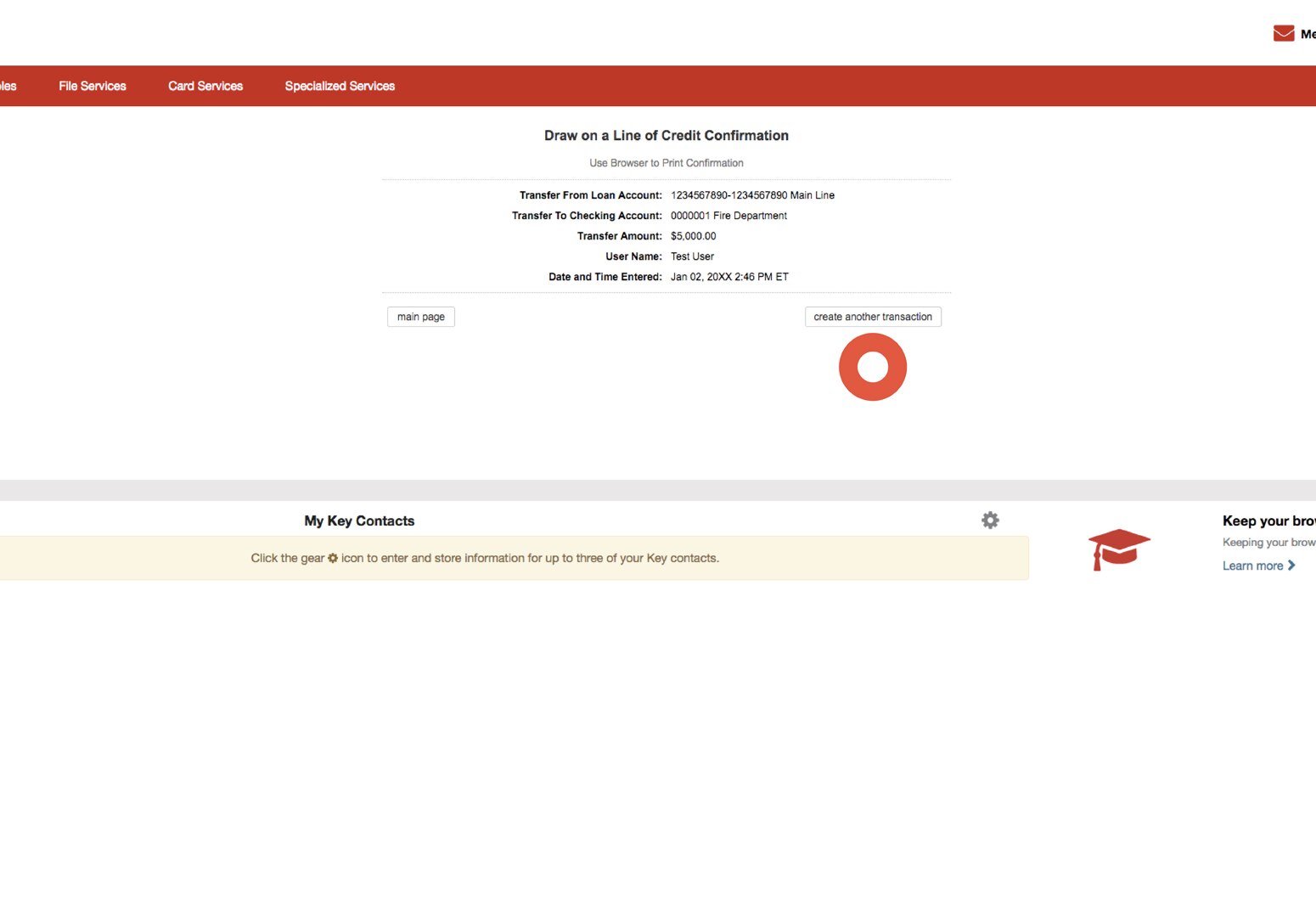The width and height of the screenshot is (1316, 923).
Task: Click the Keep your browser heading
Action: click(1268, 521)
